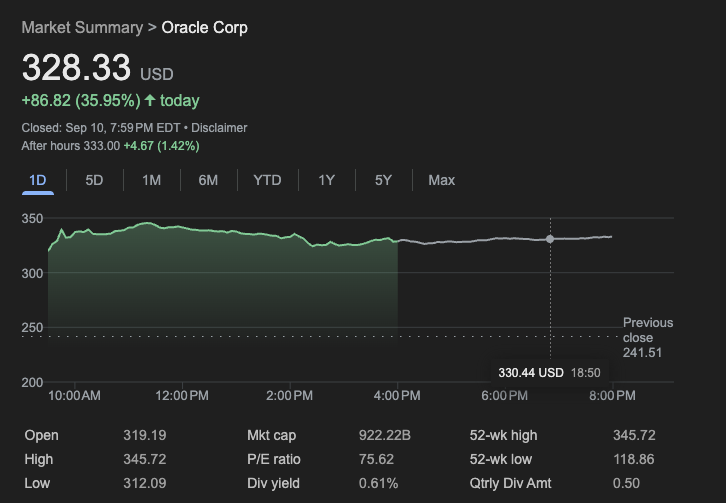Screen dimensions: 726x503
Task: View the 1Y chart range
Action: point(326,180)
